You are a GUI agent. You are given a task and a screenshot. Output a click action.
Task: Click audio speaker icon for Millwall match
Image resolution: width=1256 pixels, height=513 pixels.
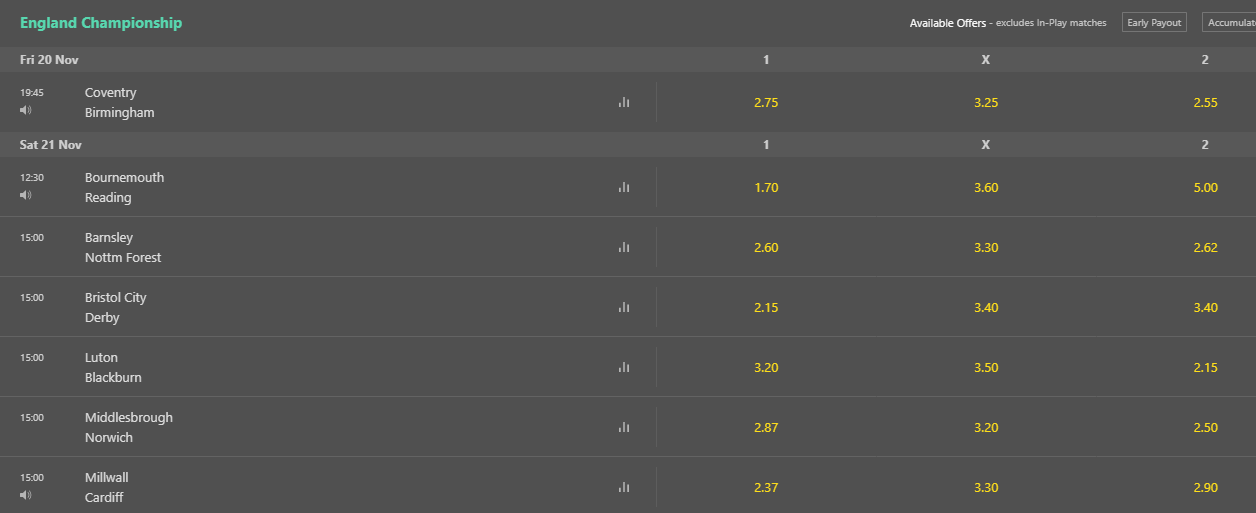coord(26,495)
